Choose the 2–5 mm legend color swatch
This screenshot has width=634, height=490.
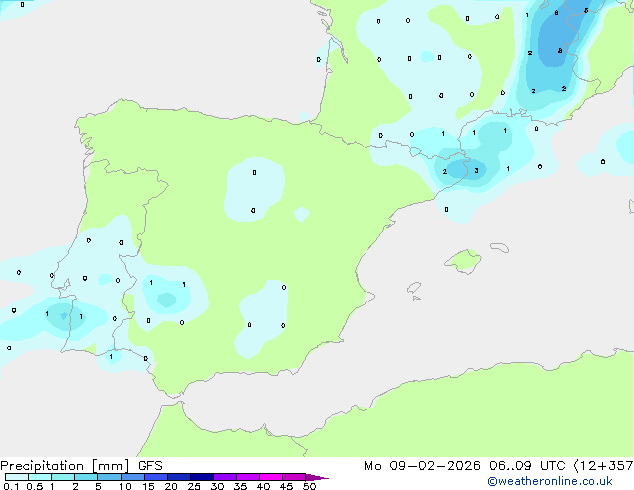[x=86, y=477]
